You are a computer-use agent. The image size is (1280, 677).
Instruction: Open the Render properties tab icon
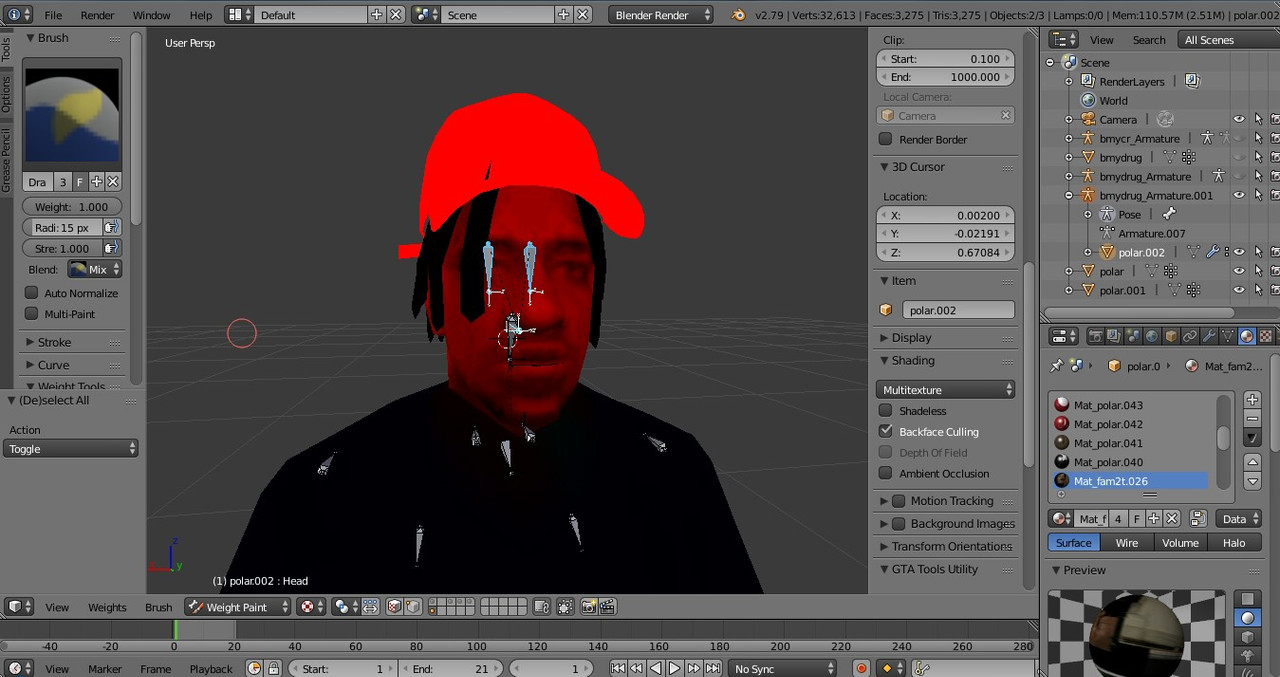point(1095,336)
